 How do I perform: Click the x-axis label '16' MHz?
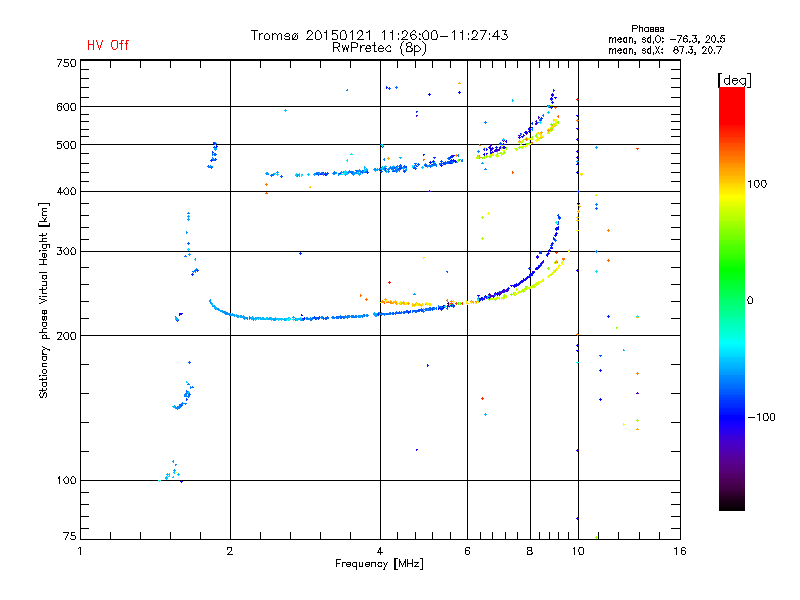point(680,551)
